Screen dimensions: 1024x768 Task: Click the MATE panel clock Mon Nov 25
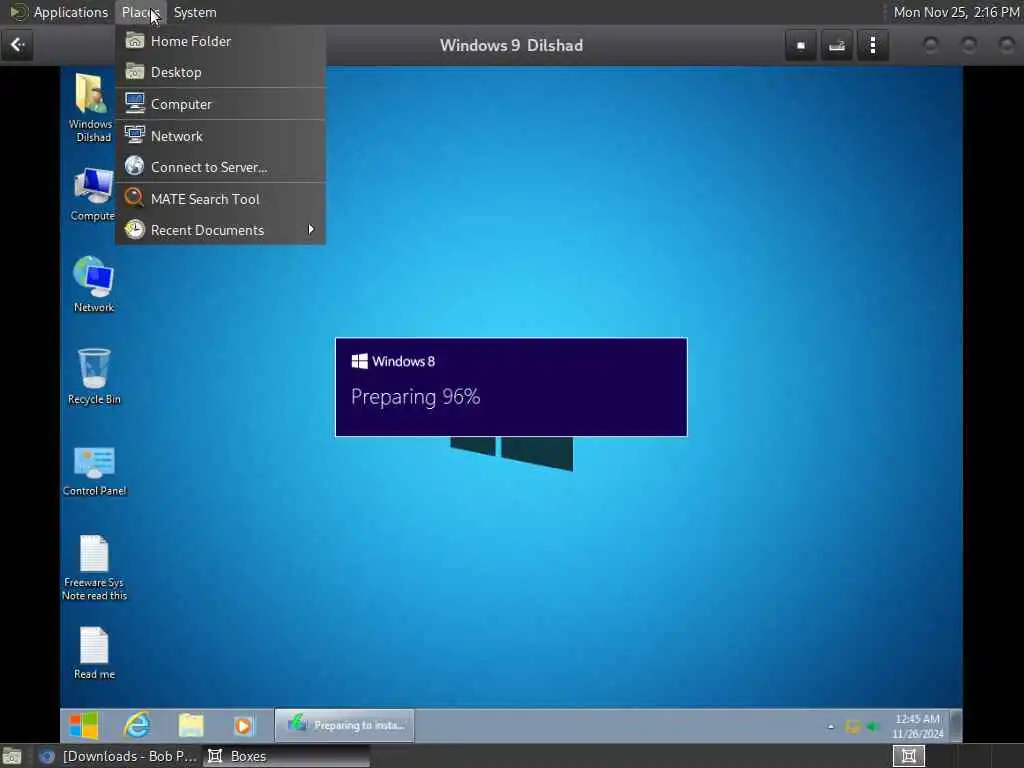pyautogui.click(x=956, y=12)
